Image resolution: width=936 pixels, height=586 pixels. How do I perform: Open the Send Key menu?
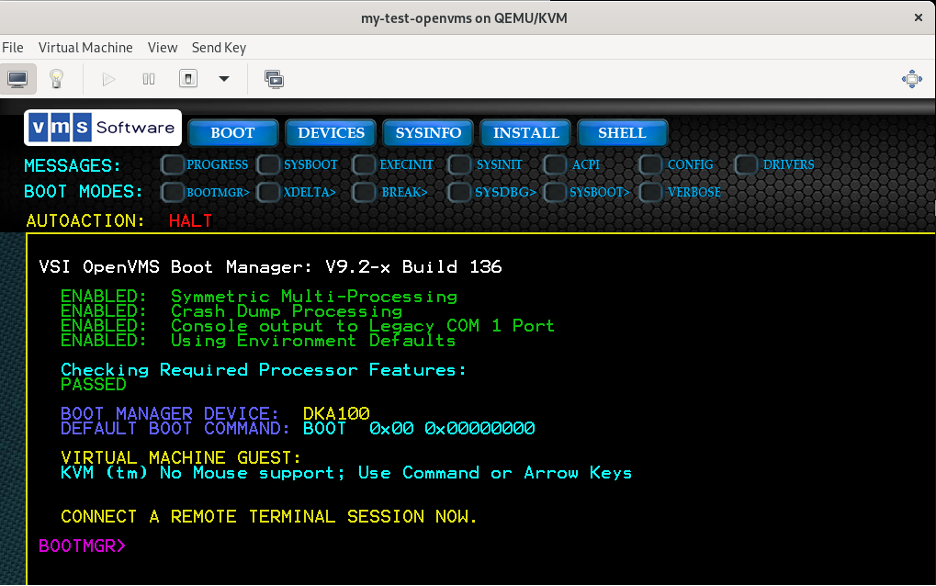[218, 47]
